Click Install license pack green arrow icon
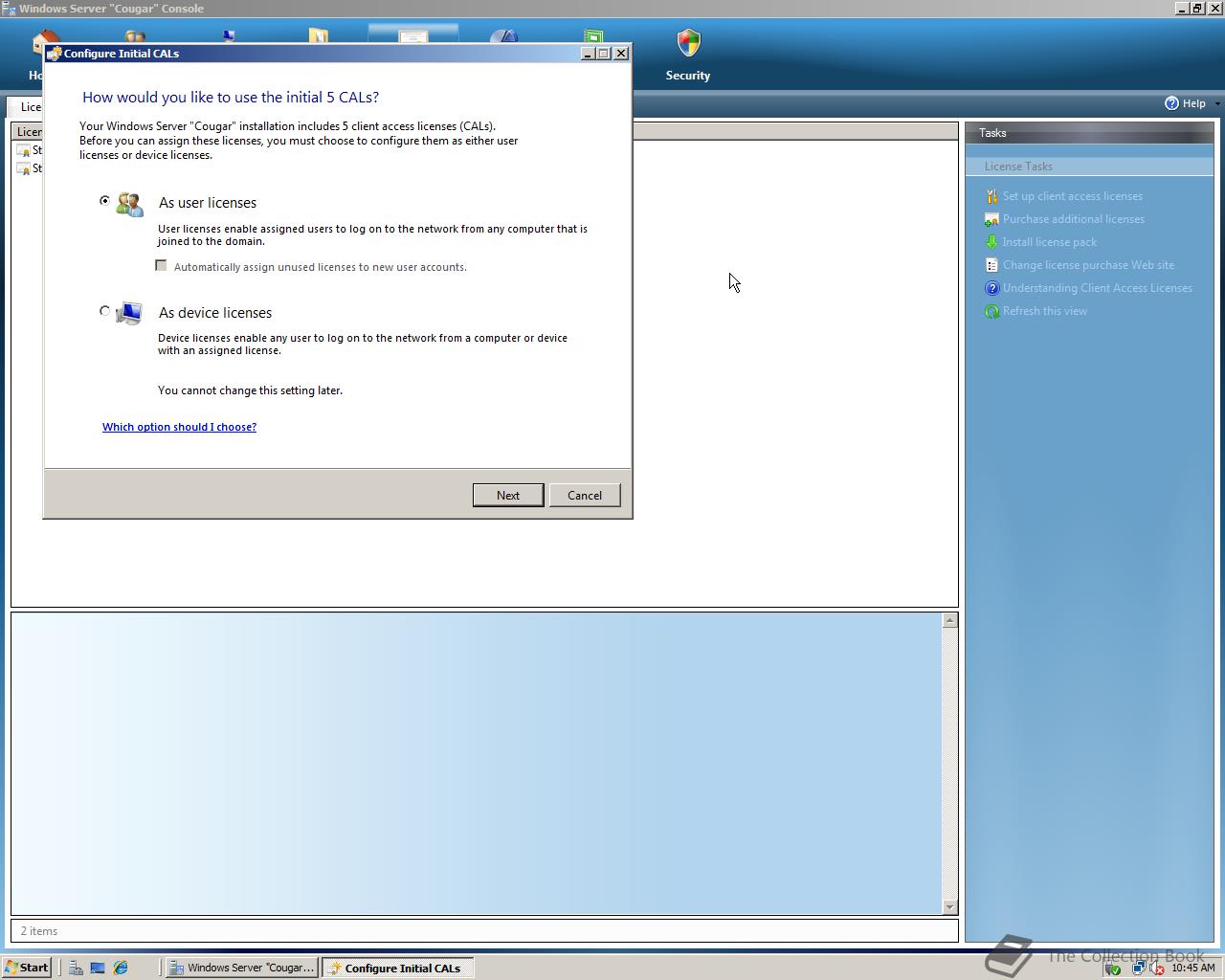1225x980 pixels. pyautogui.click(x=991, y=242)
